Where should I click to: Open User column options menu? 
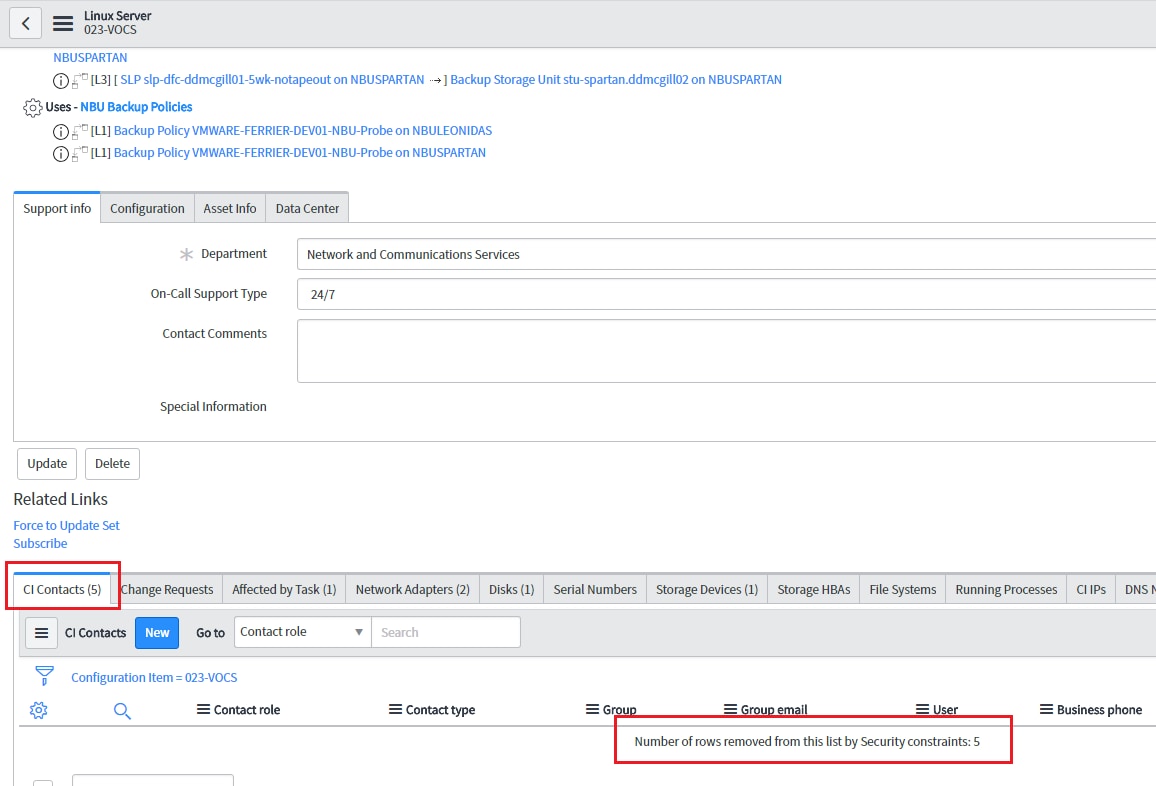(x=922, y=709)
